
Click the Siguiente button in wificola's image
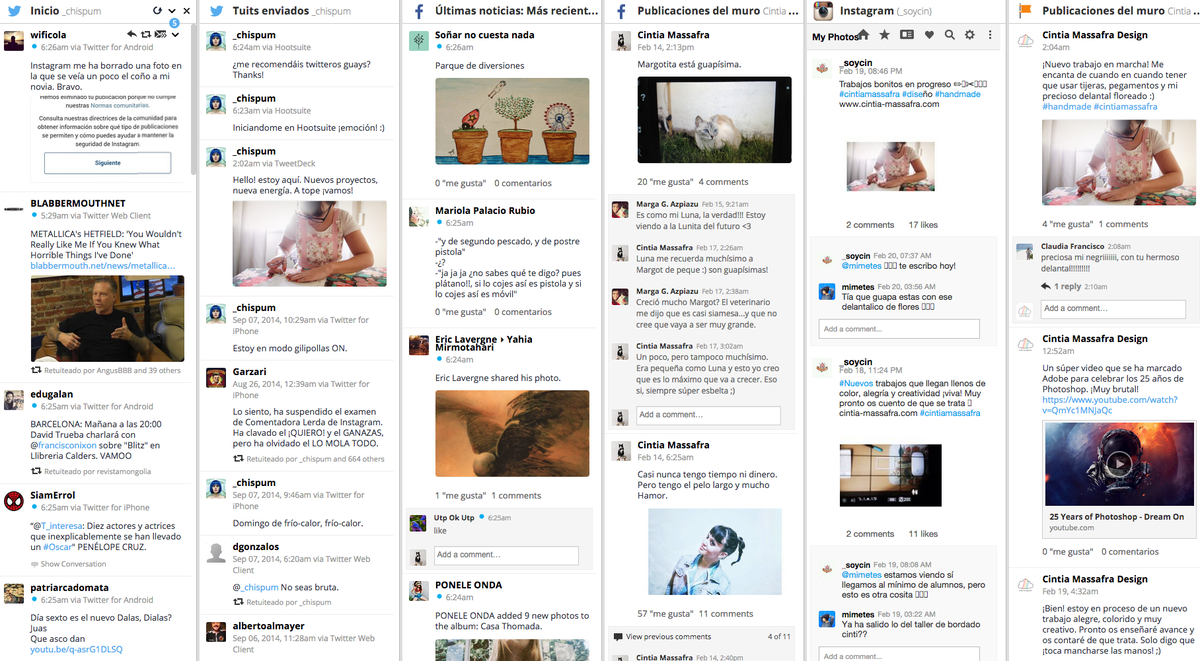108,162
